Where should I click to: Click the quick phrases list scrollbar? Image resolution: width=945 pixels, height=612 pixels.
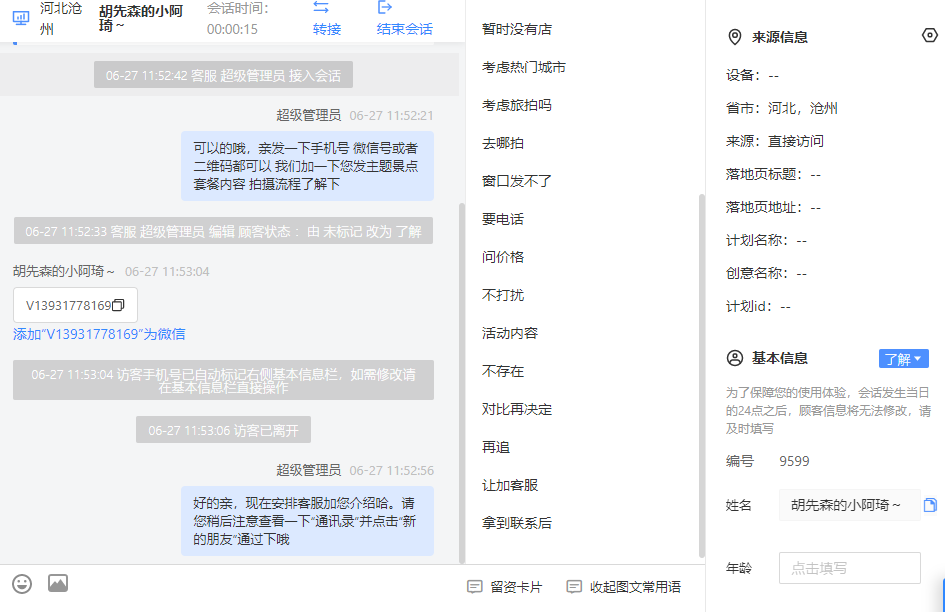click(x=702, y=375)
